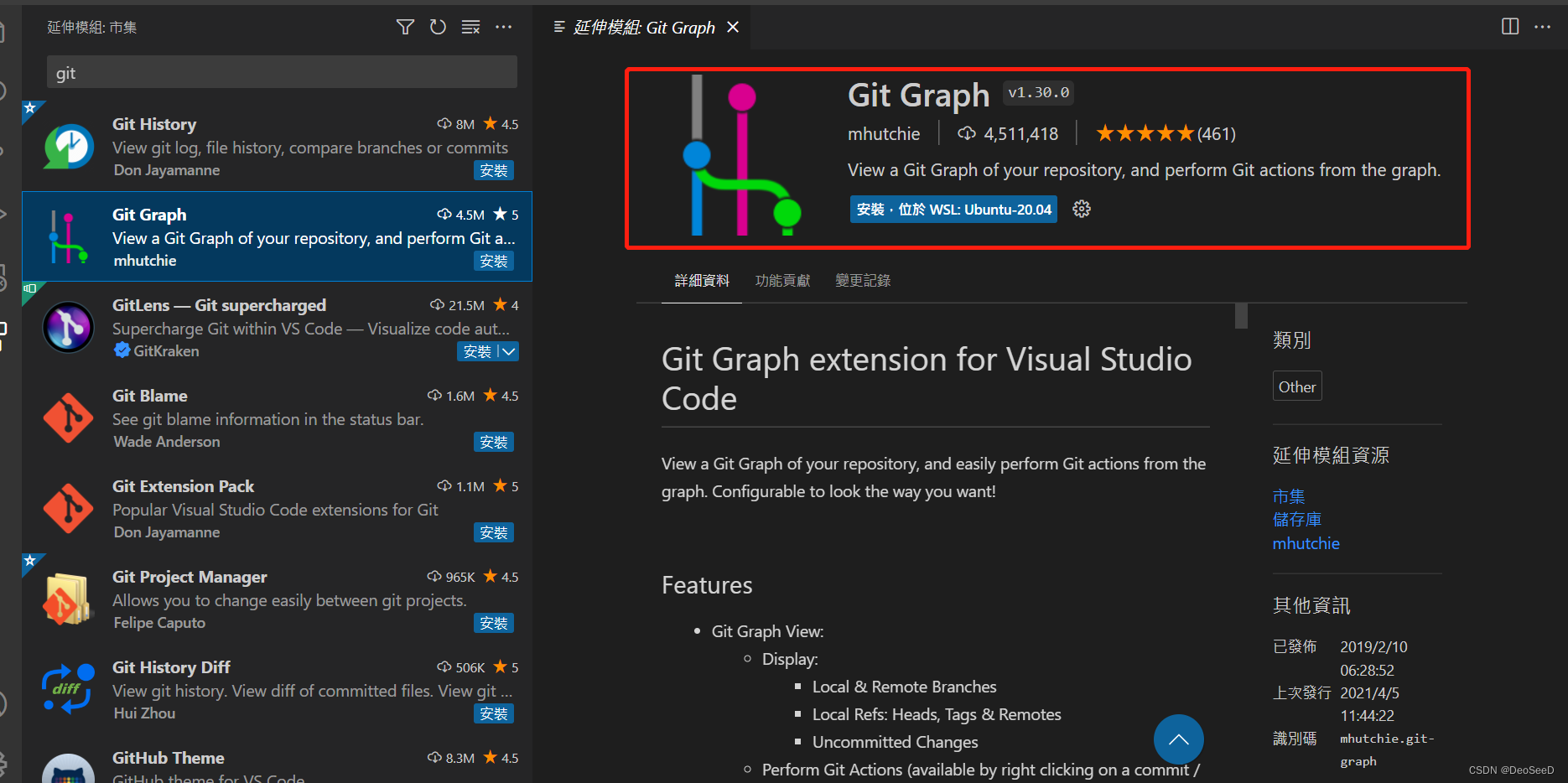This screenshot has height=783, width=1568.
Task: Click the Git History Diff title
Action: tap(171, 667)
